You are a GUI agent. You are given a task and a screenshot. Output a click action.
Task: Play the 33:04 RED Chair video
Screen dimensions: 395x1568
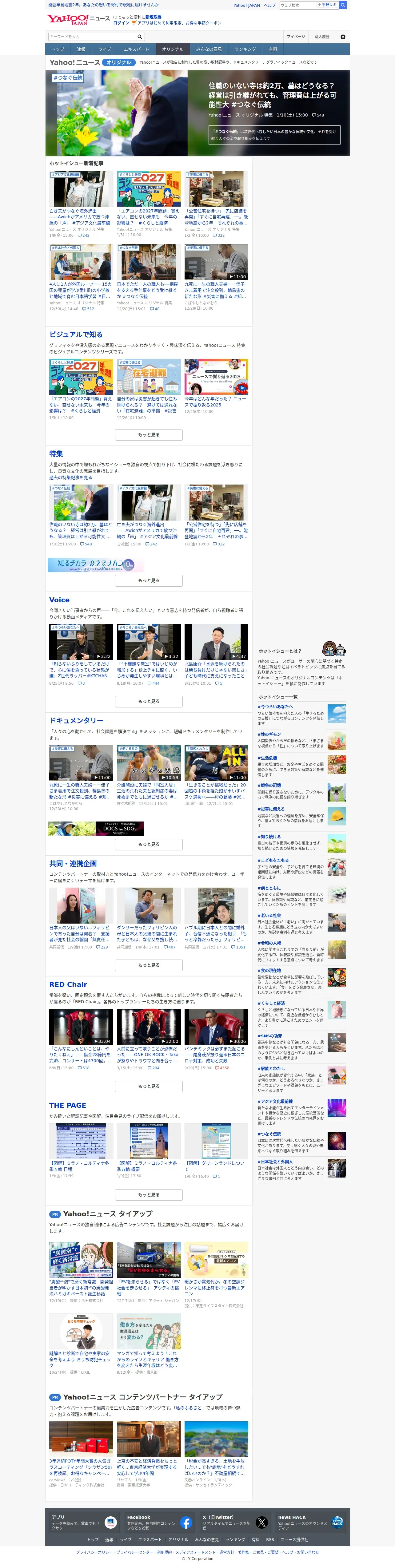coord(81,1027)
